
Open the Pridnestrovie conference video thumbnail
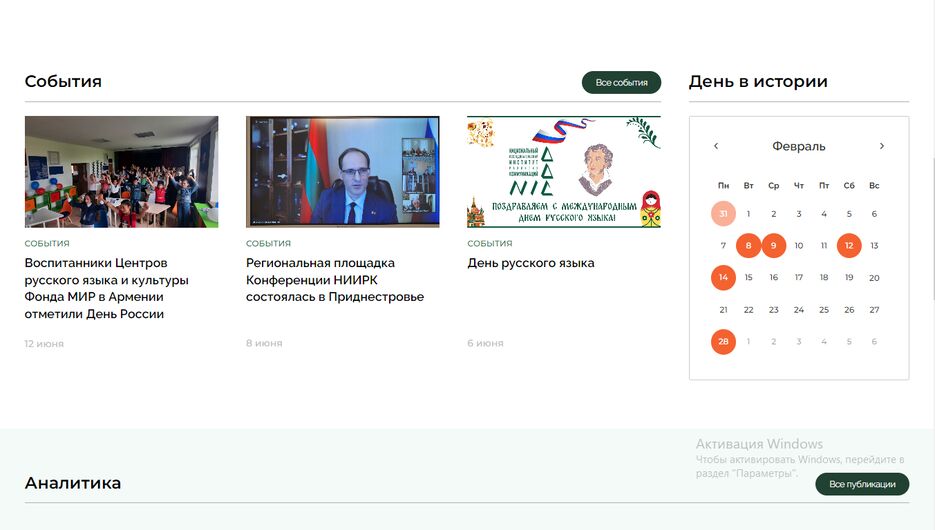tap(342, 172)
